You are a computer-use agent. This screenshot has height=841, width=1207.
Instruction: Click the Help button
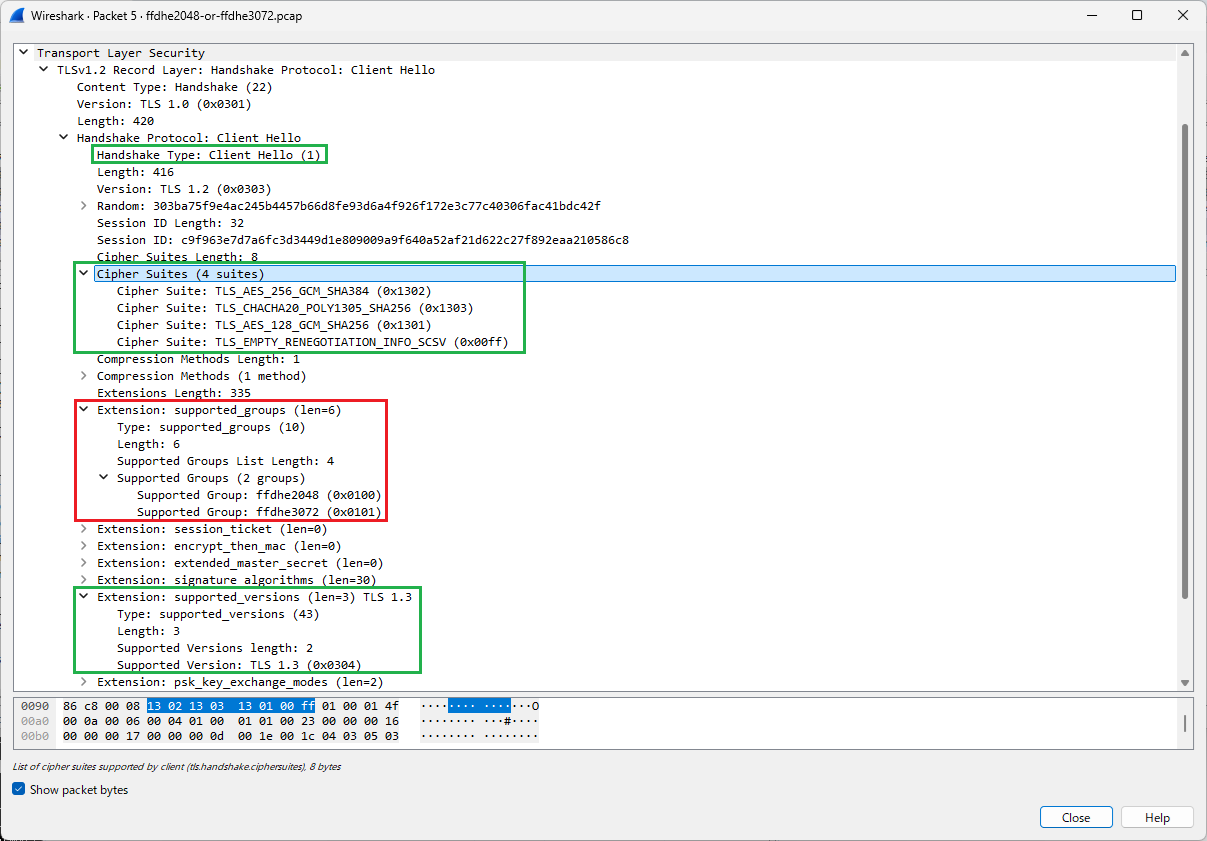pyautogui.click(x=1157, y=817)
